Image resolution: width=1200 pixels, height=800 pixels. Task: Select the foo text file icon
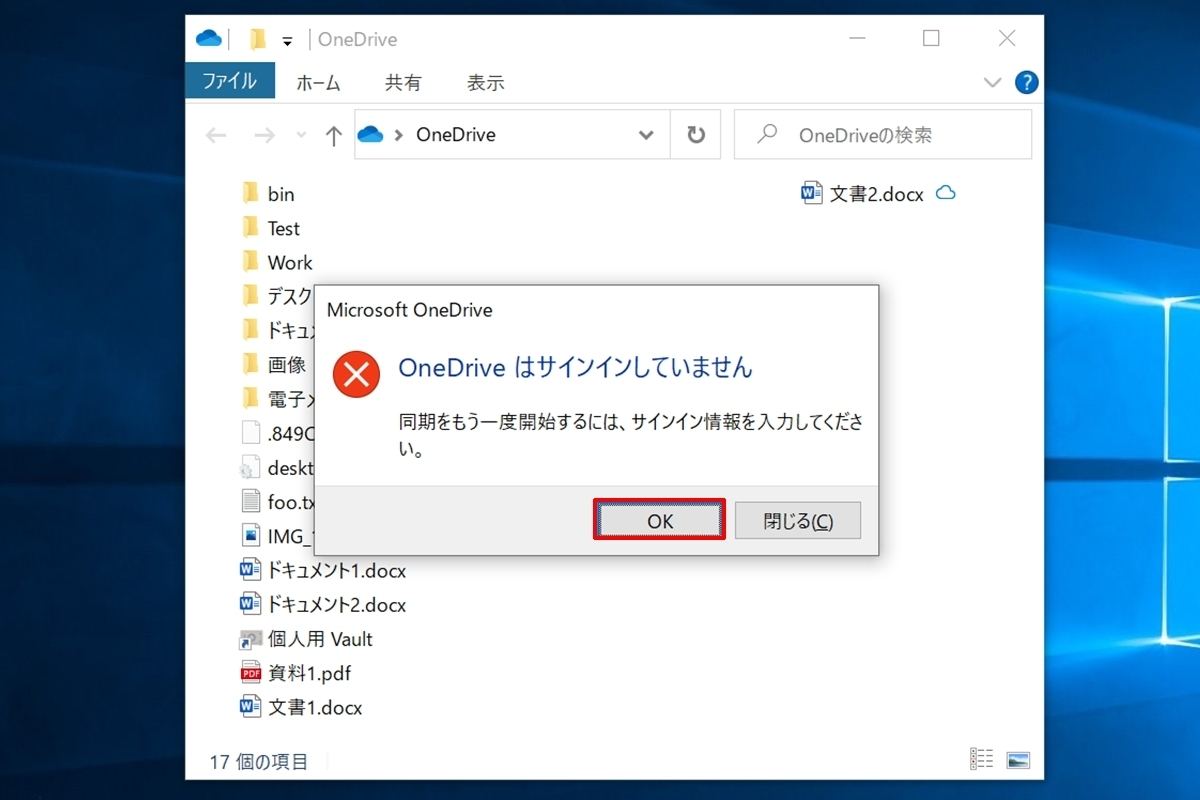point(250,501)
